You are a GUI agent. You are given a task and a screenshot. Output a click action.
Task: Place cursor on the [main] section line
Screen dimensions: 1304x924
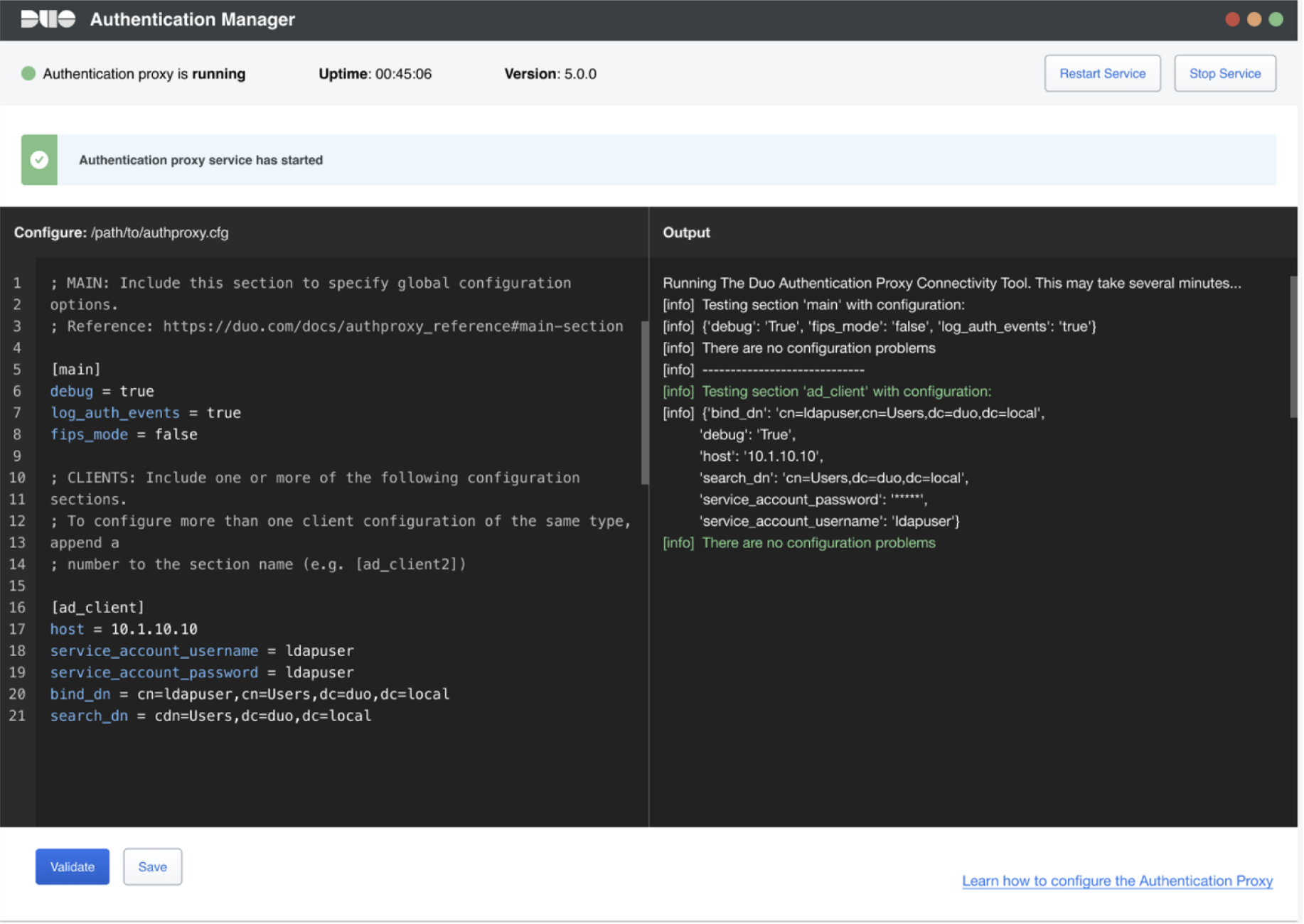point(75,370)
